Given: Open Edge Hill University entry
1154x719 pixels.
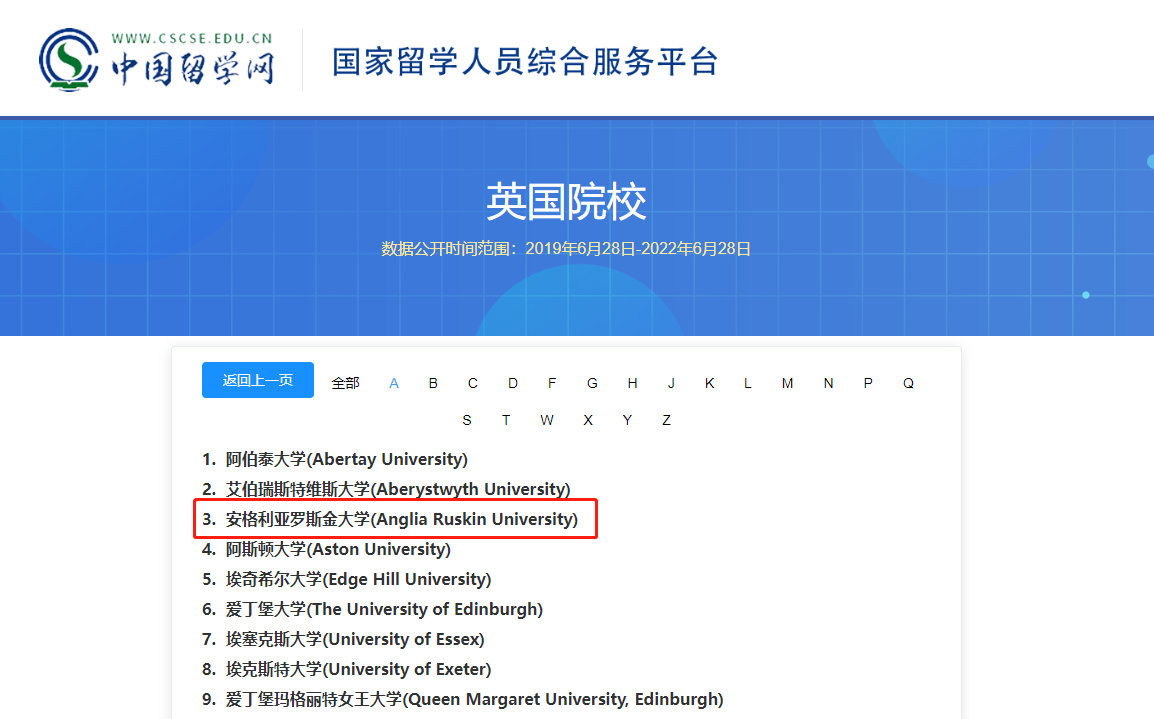Looking at the screenshot, I should (x=358, y=579).
